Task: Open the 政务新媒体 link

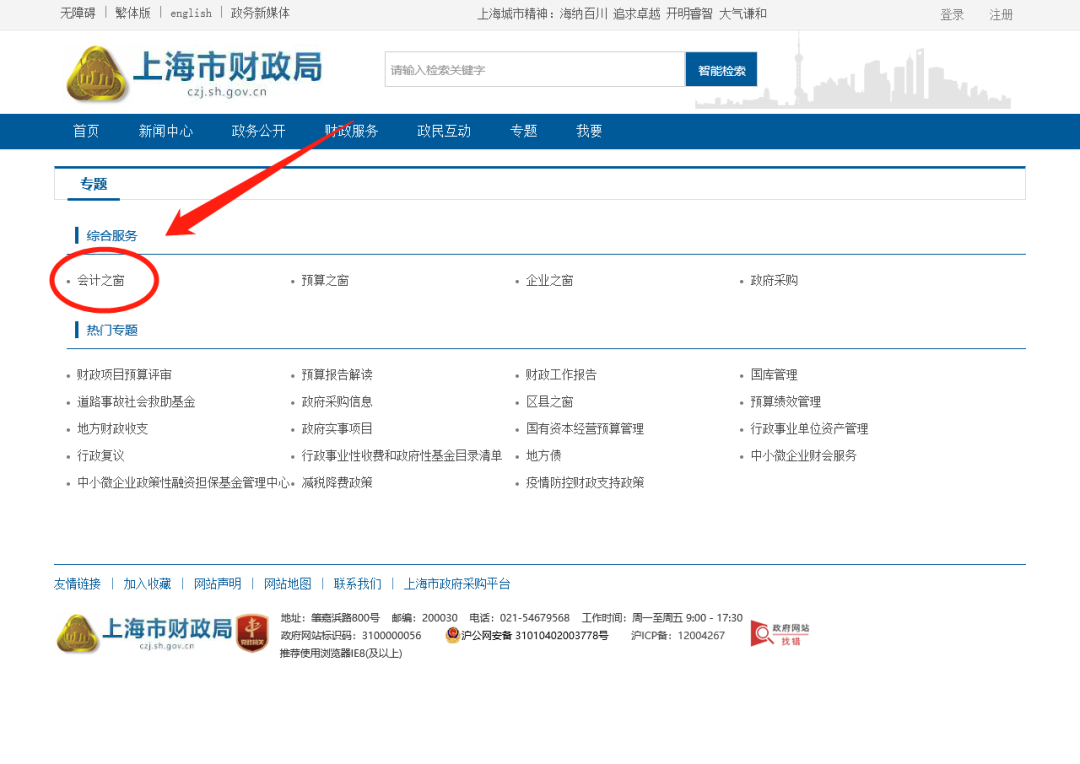Action: click(260, 13)
